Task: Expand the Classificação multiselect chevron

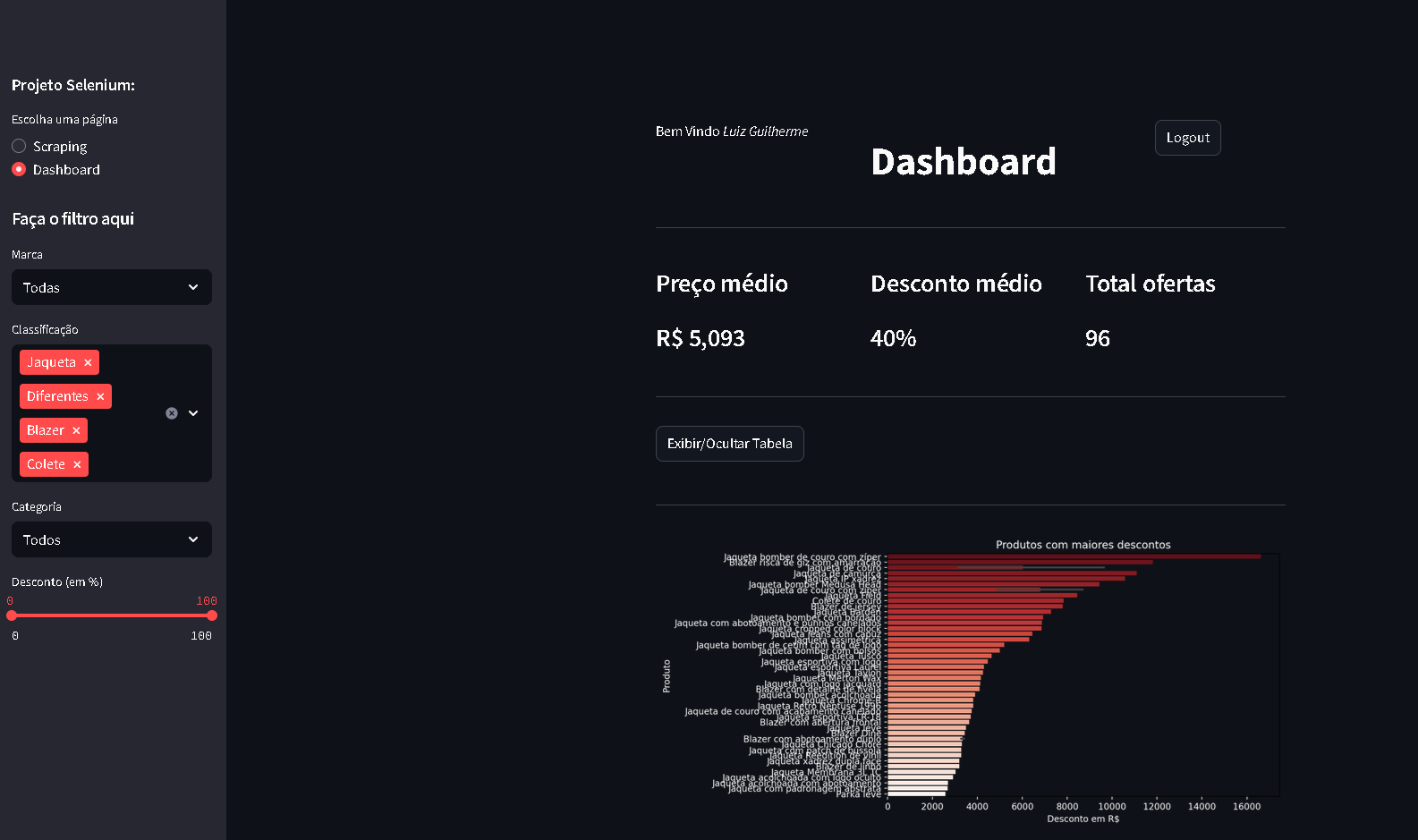Action: coord(193,413)
